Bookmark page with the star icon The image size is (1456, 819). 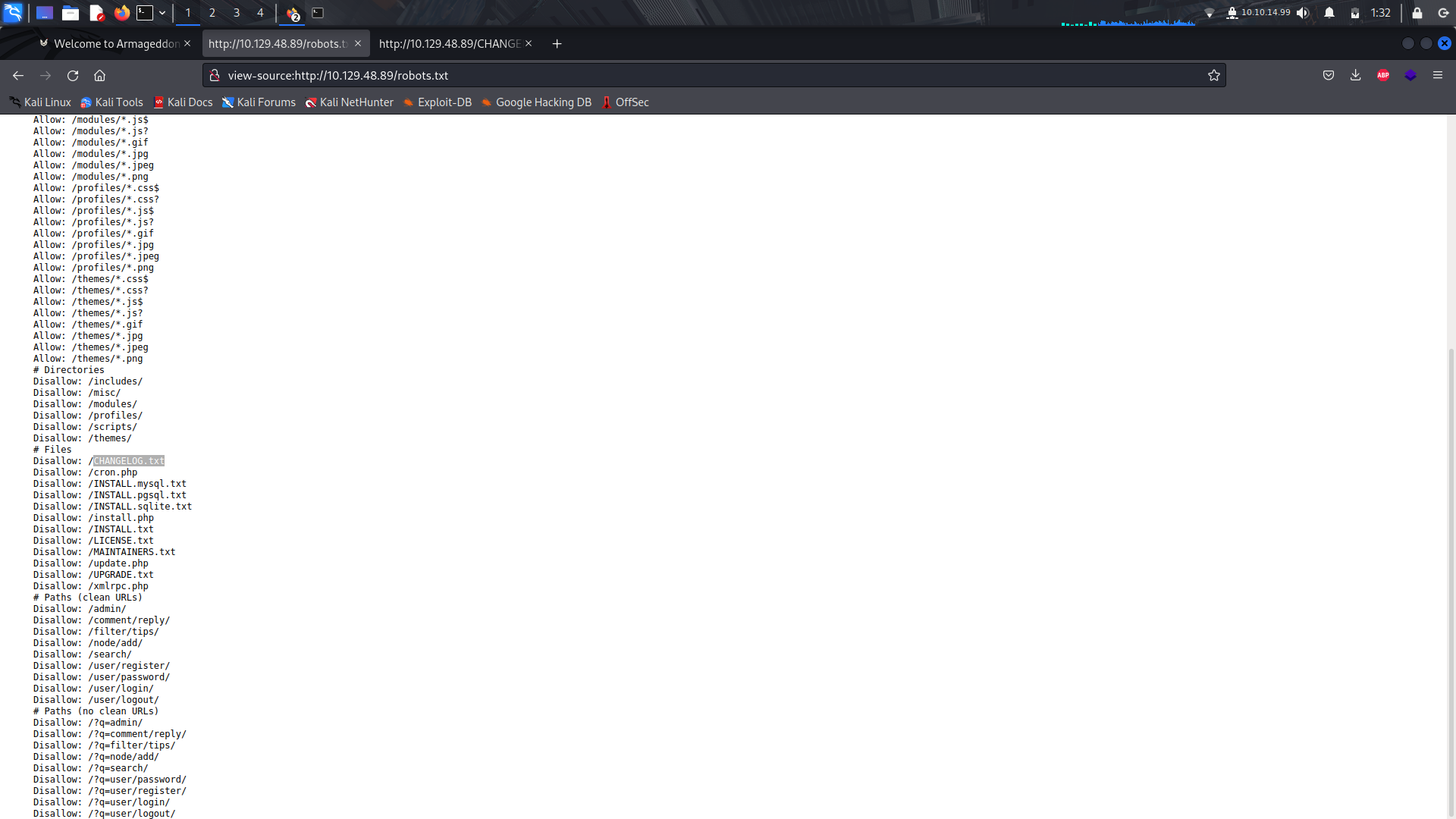click(1214, 75)
